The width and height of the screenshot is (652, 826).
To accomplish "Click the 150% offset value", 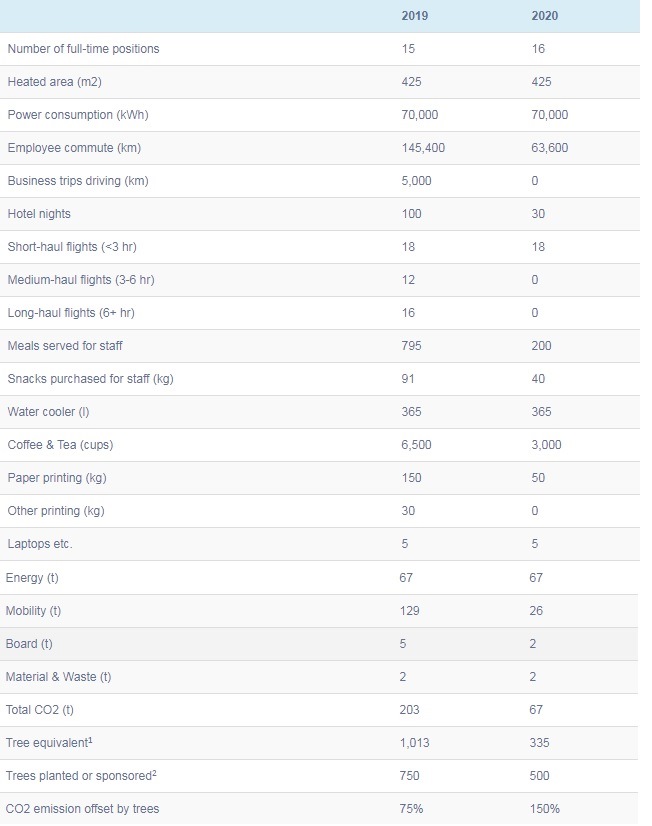I will [546, 809].
